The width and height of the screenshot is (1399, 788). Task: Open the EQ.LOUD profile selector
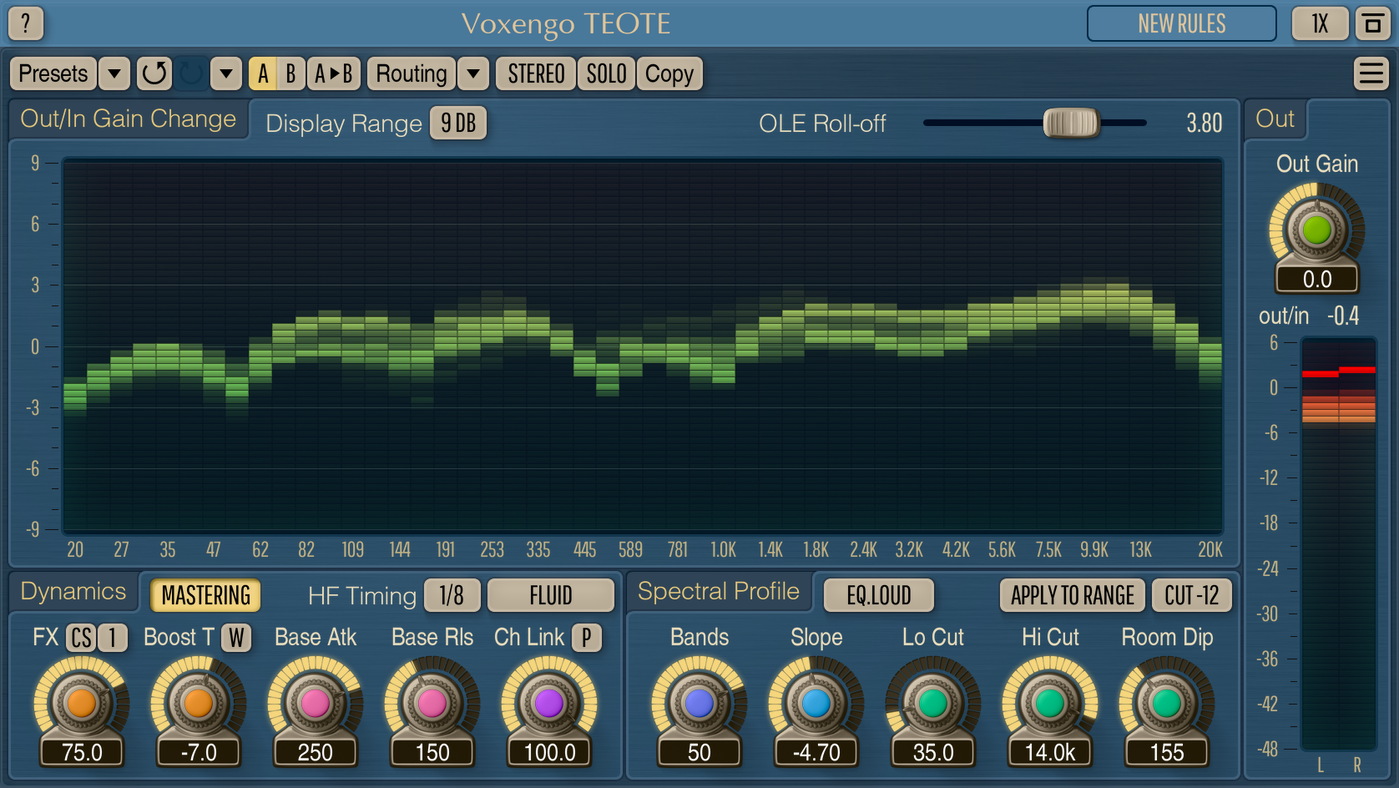point(879,595)
